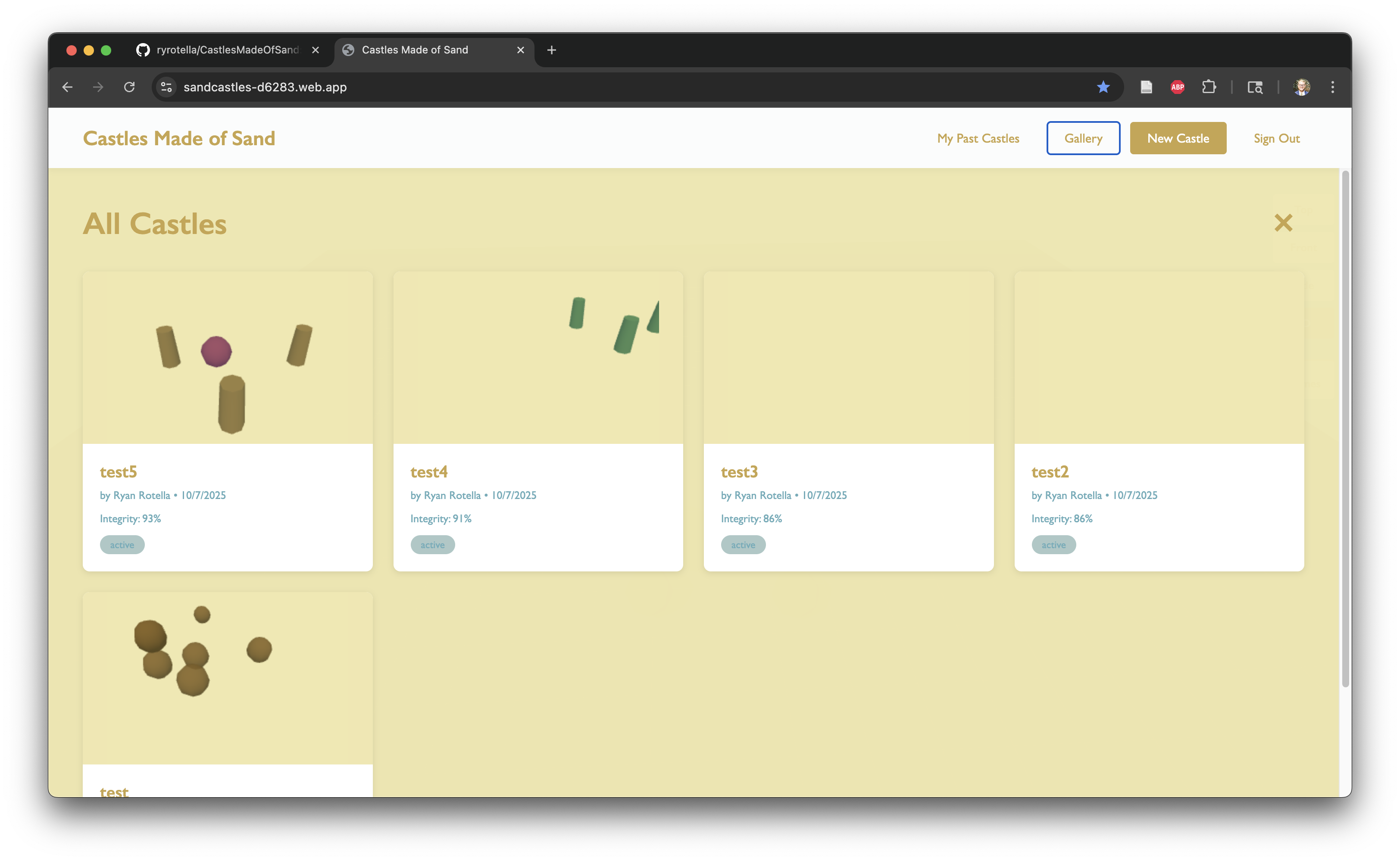Open the Chrome profile avatar

point(1301,87)
